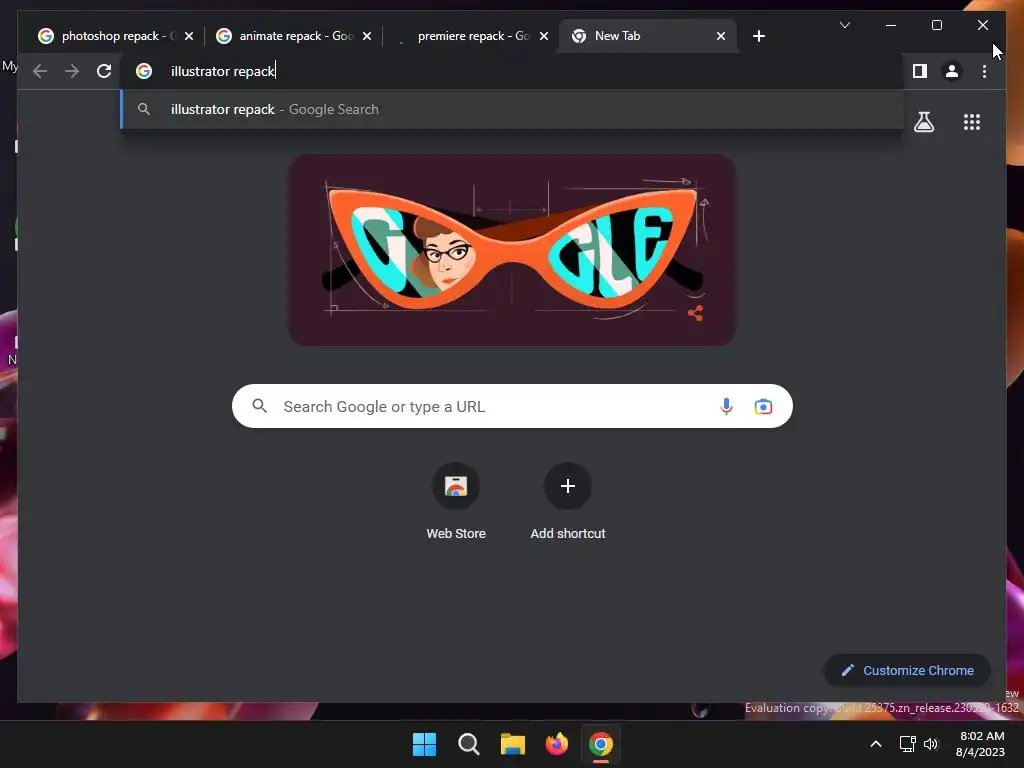Click the Search Google or type a URL box
The height and width of the screenshot is (768, 1024).
[512, 406]
